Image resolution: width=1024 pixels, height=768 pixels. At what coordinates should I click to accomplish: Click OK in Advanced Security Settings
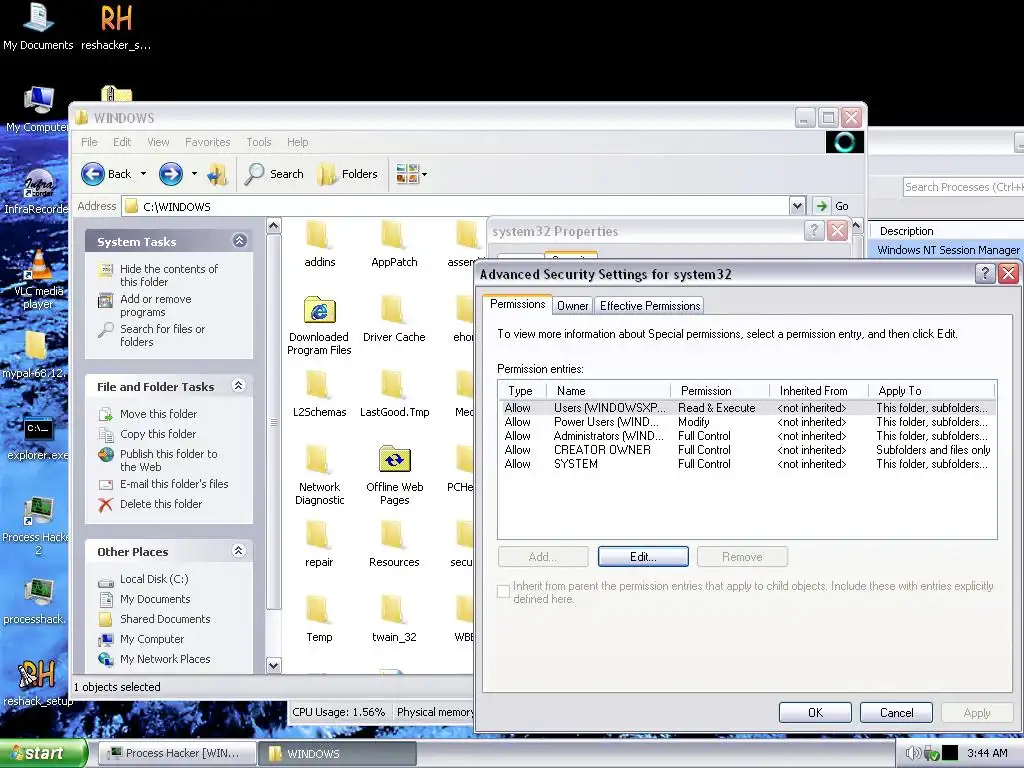click(x=815, y=712)
